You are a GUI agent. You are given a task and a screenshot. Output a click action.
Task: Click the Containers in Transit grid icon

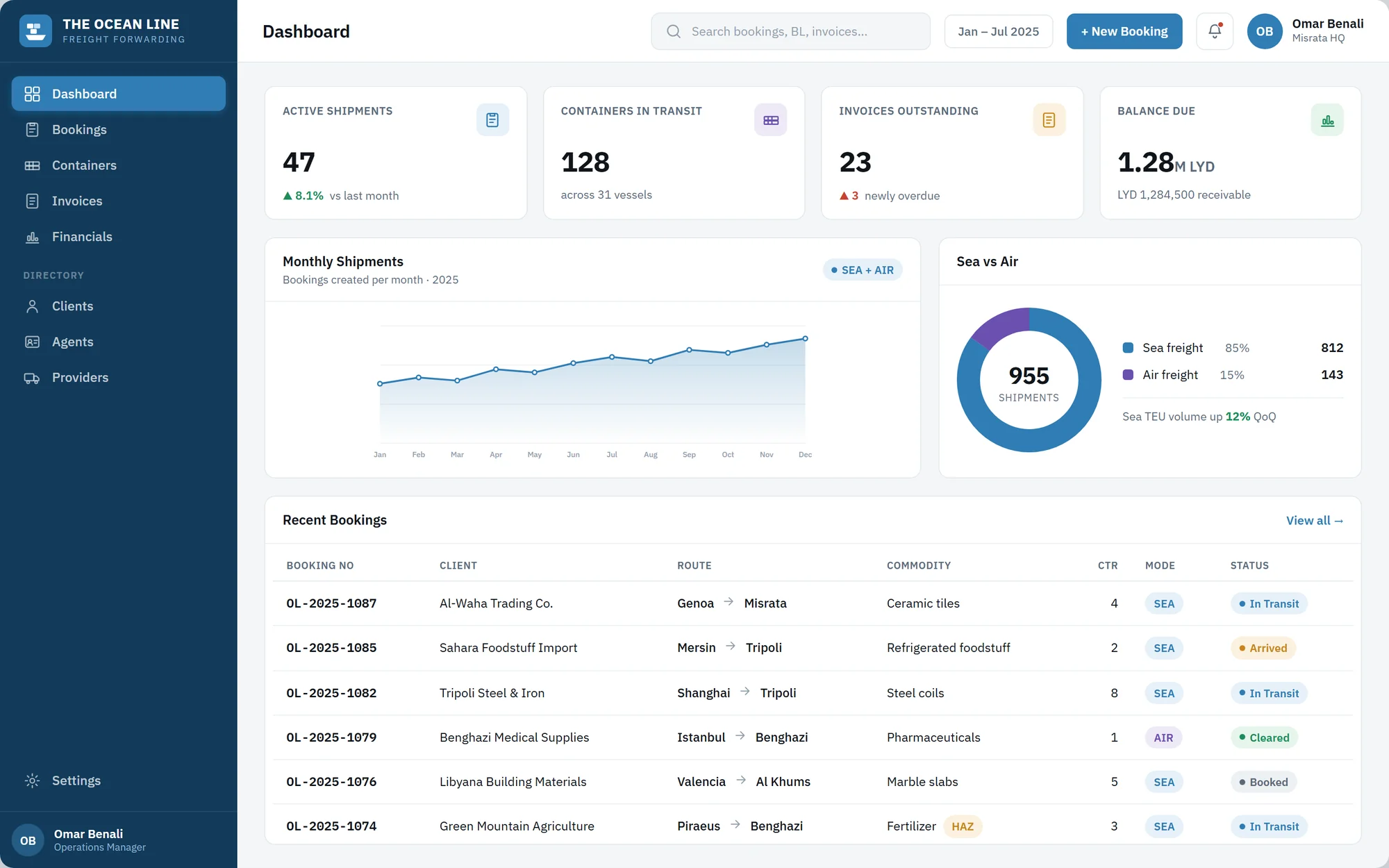(771, 120)
